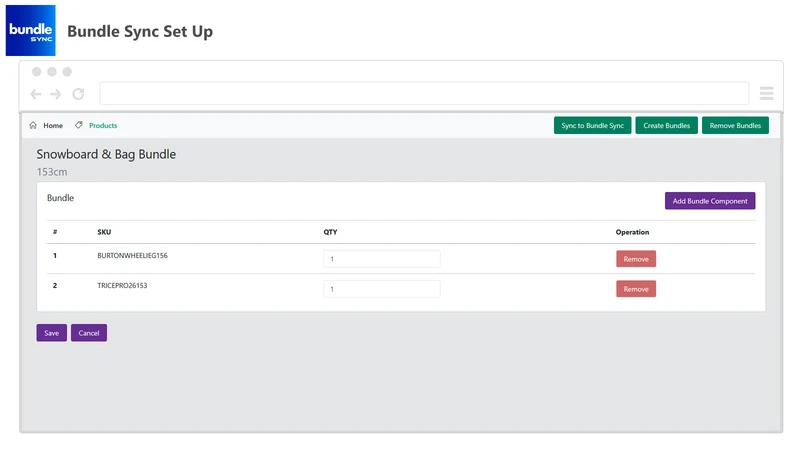Click the Operation column header

click(x=632, y=232)
